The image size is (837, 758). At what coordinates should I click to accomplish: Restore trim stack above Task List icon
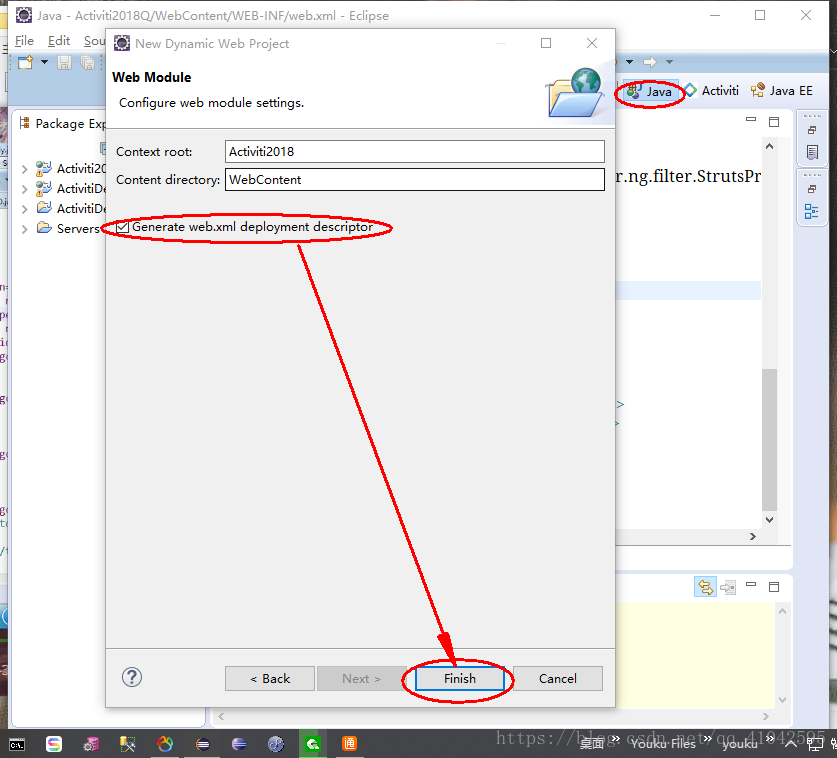pos(812,130)
